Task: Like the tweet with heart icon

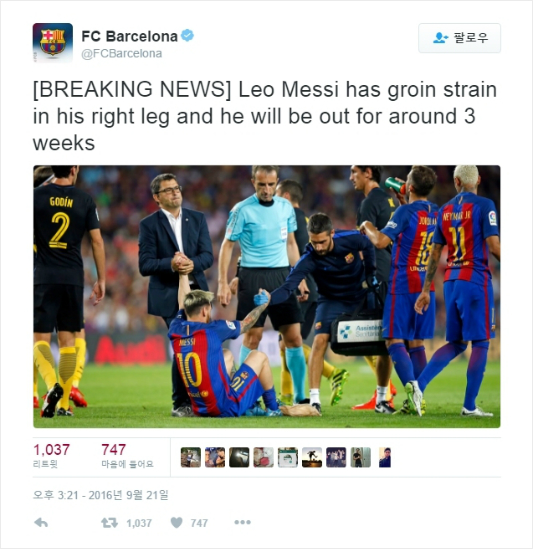Action: [176, 523]
